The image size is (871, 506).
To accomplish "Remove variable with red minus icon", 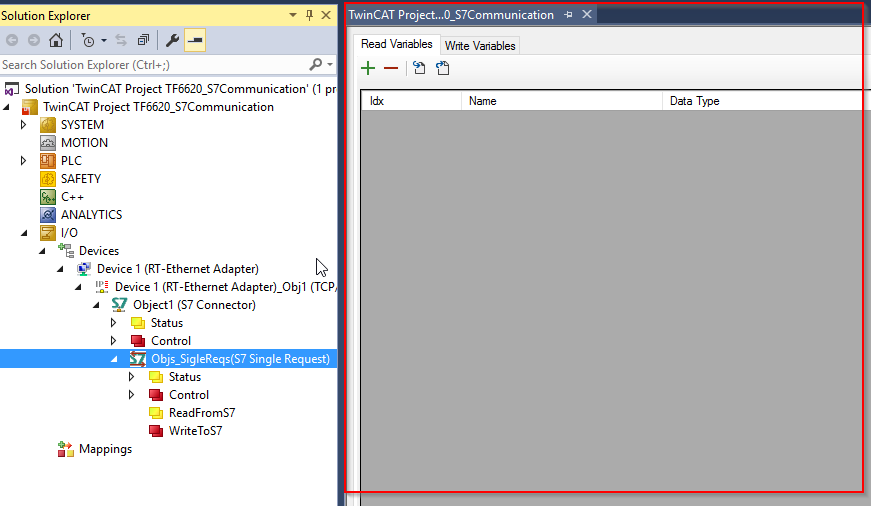I will 391,68.
